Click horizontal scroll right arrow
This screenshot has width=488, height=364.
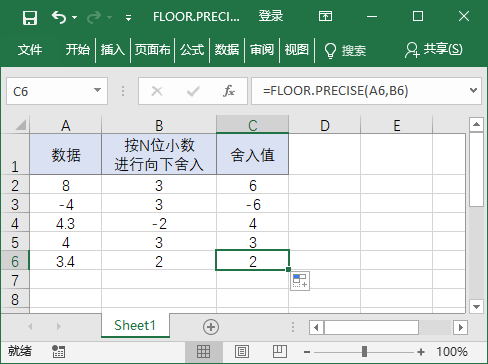tap(461, 327)
